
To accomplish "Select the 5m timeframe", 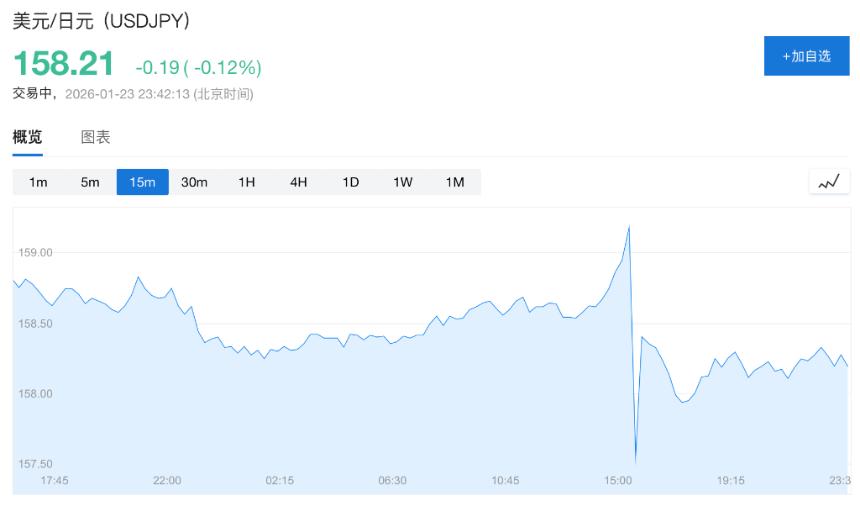I will (90, 182).
